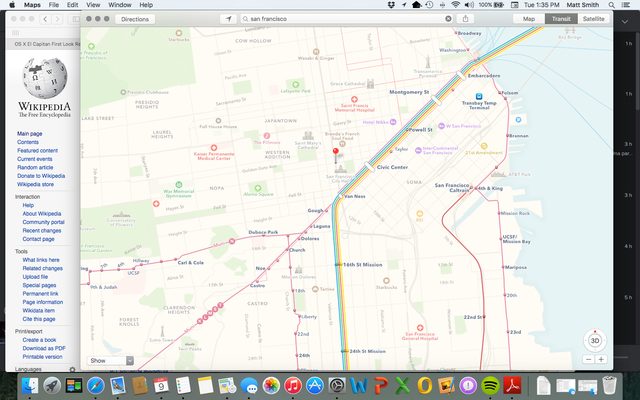The height and width of the screenshot is (400, 640).
Task: Open System Preferences from the dock
Action: [337, 385]
